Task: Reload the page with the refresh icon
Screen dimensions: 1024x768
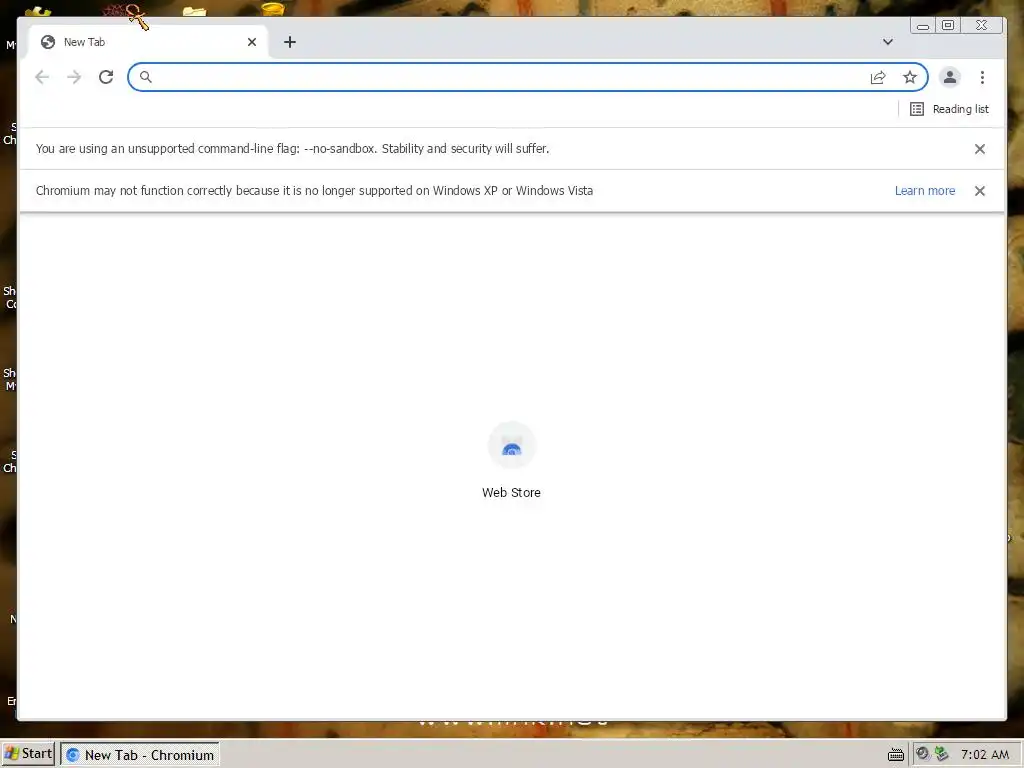Action: click(x=106, y=77)
